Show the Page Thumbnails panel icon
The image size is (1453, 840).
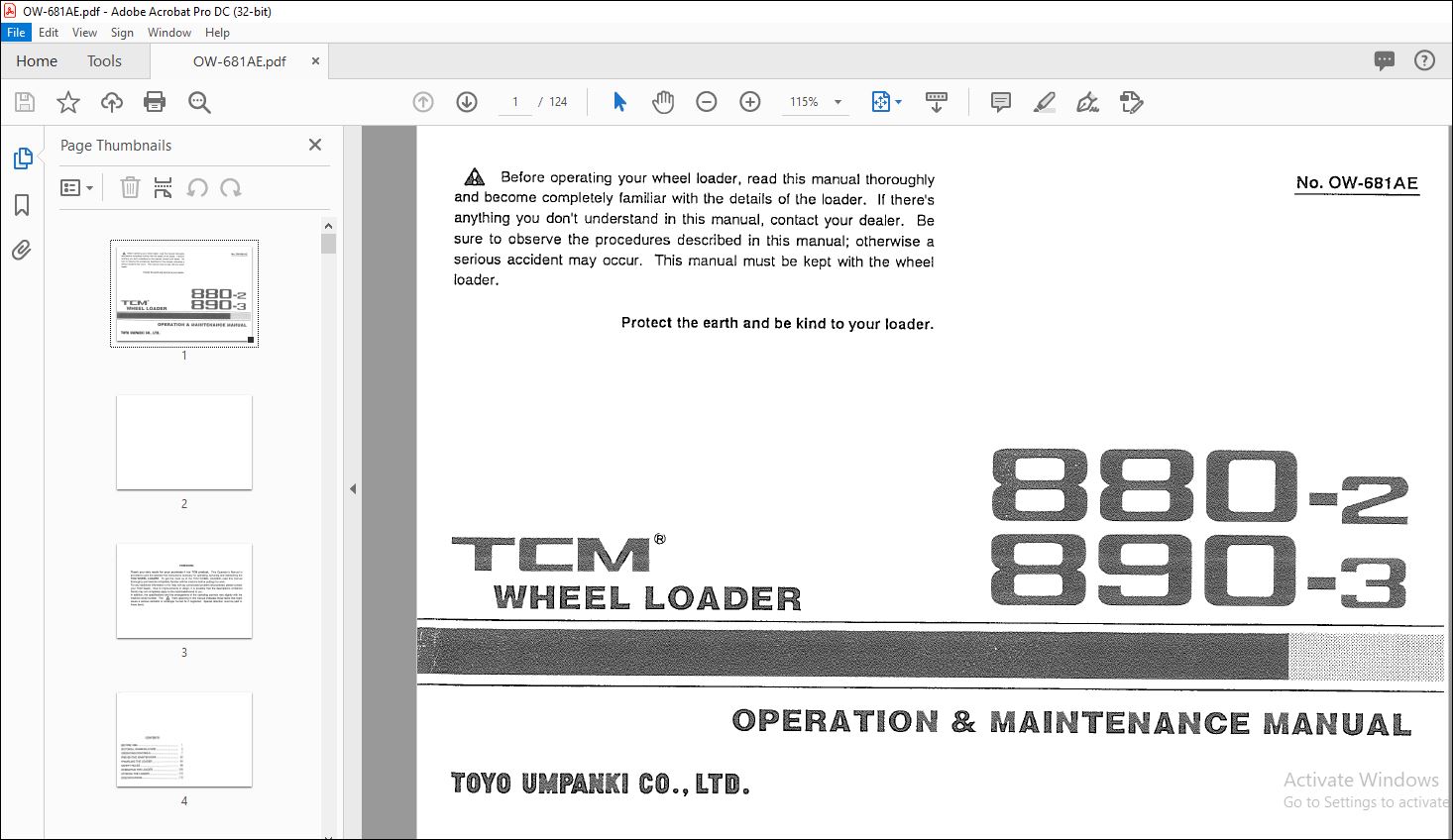pos(22,158)
